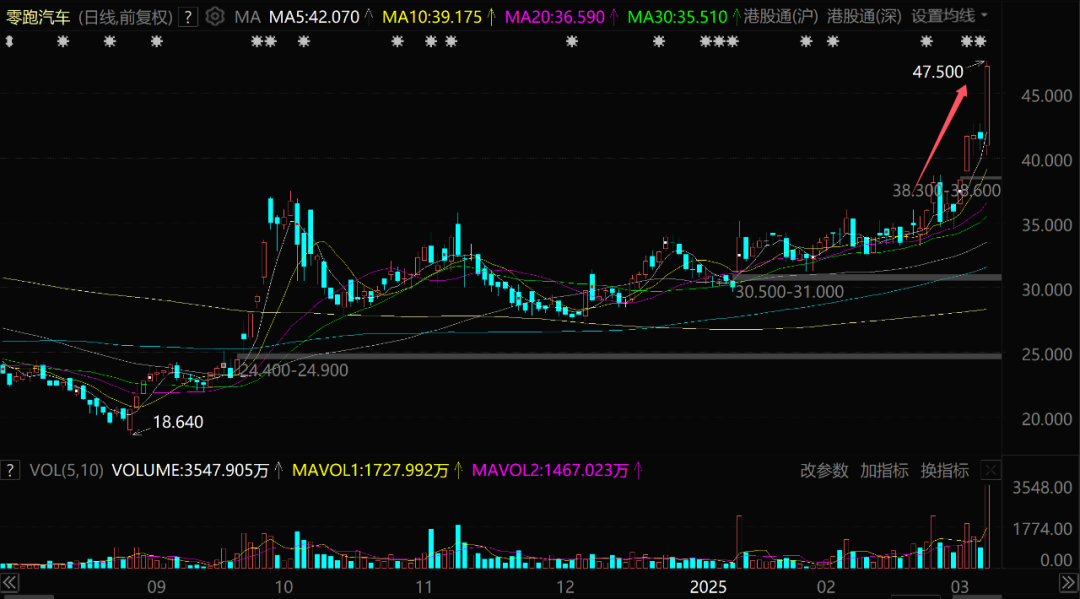Click the 30.000 price axis value

pos(1046,290)
